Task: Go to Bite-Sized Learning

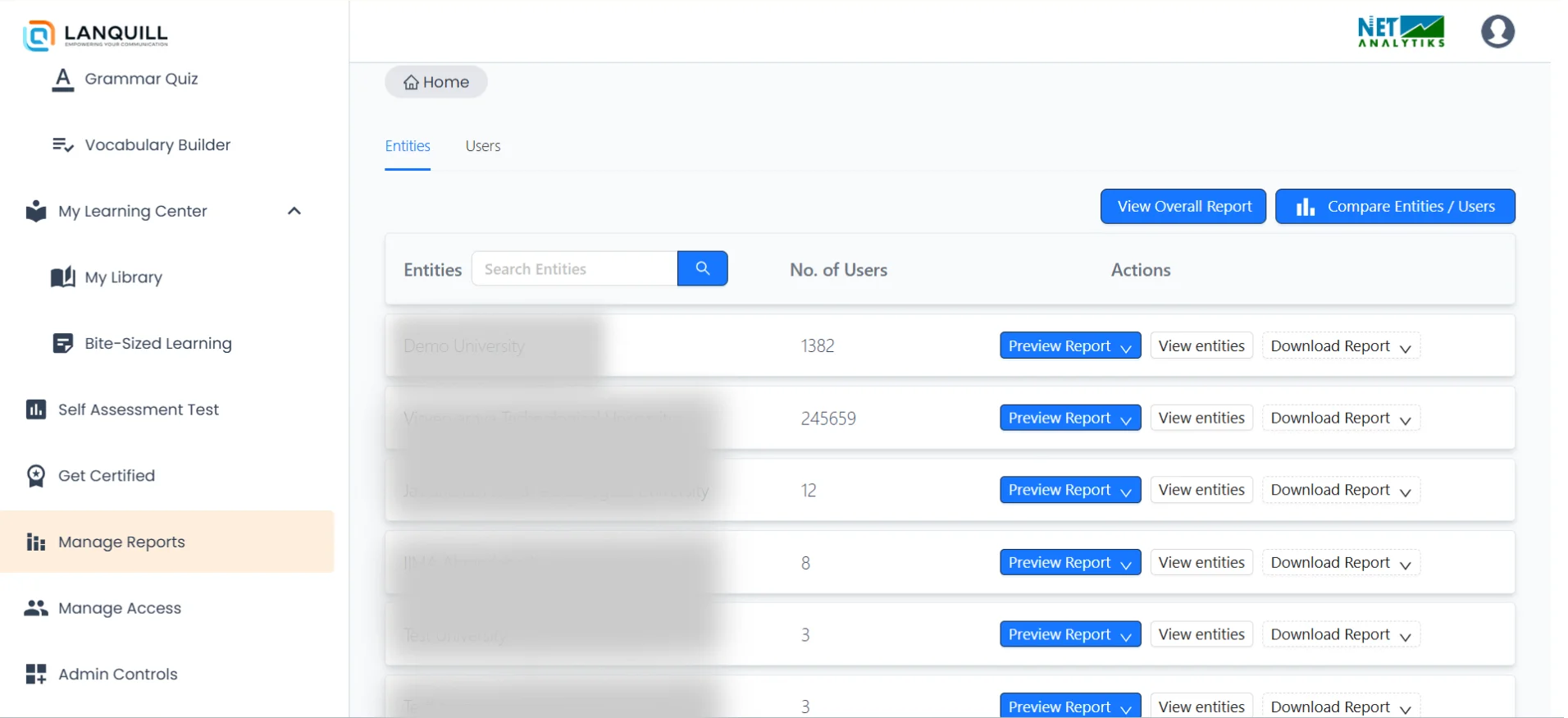Action: coord(142,343)
